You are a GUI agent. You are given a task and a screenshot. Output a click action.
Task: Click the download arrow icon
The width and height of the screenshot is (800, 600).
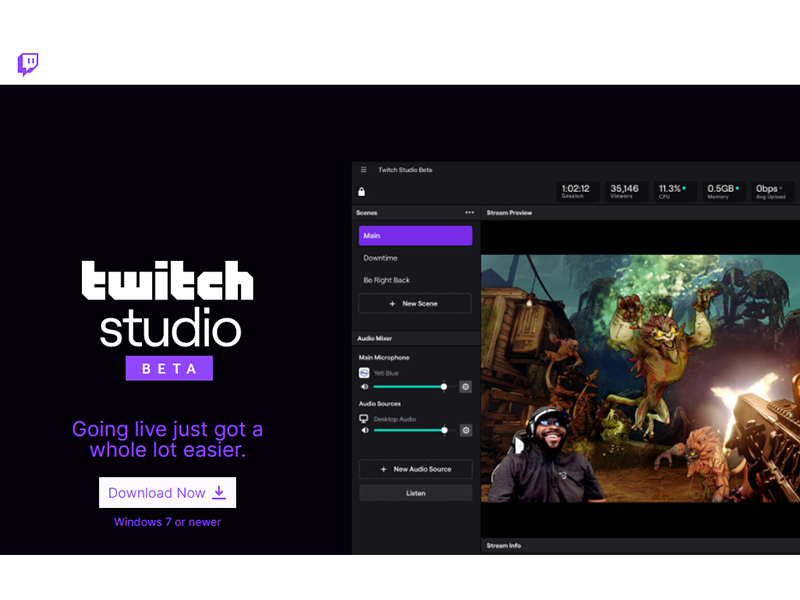(x=219, y=492)
